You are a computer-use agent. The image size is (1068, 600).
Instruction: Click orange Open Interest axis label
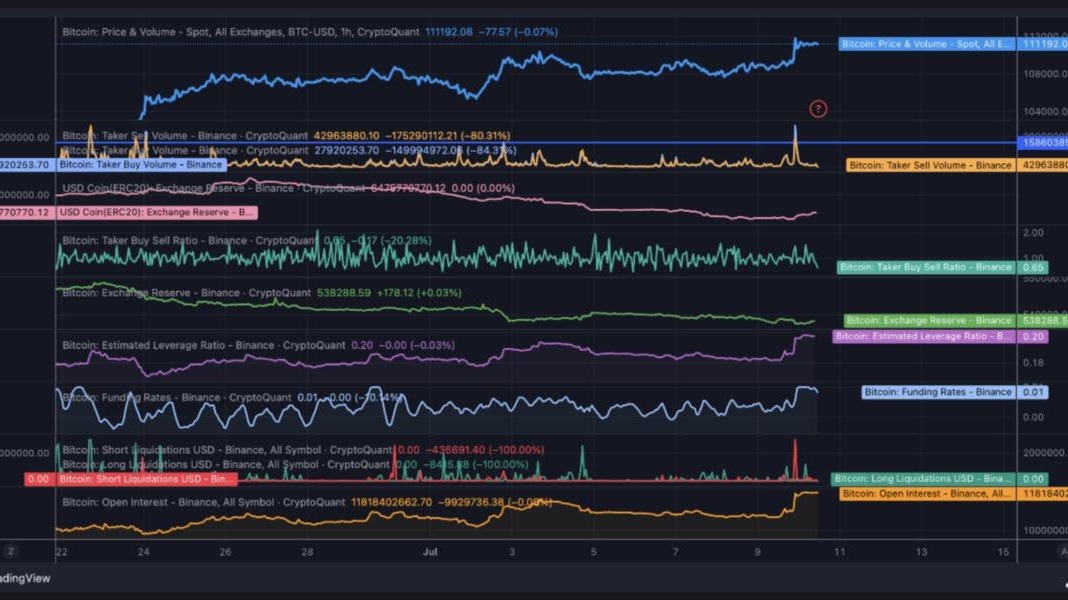927,494
